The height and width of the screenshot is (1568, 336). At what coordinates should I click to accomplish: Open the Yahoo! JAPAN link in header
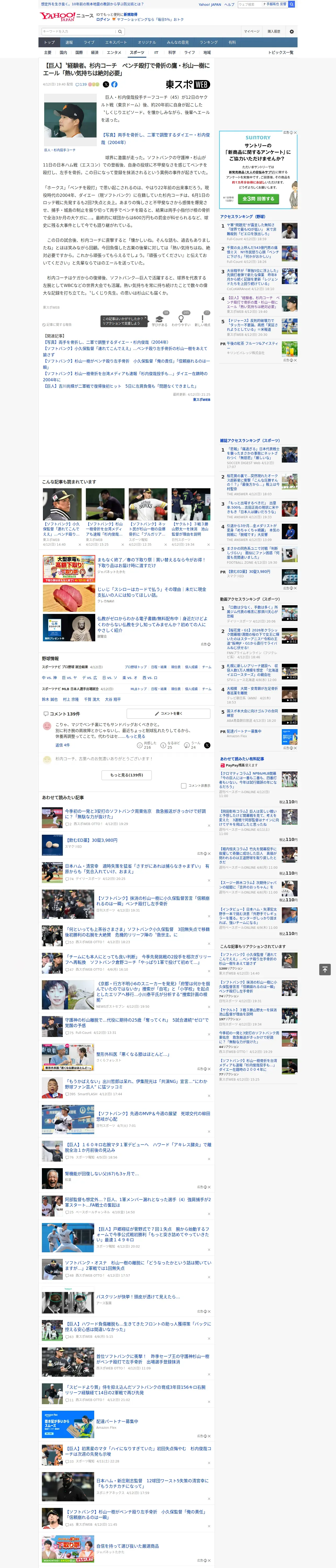pyautogui.click(x=210, y=4)
